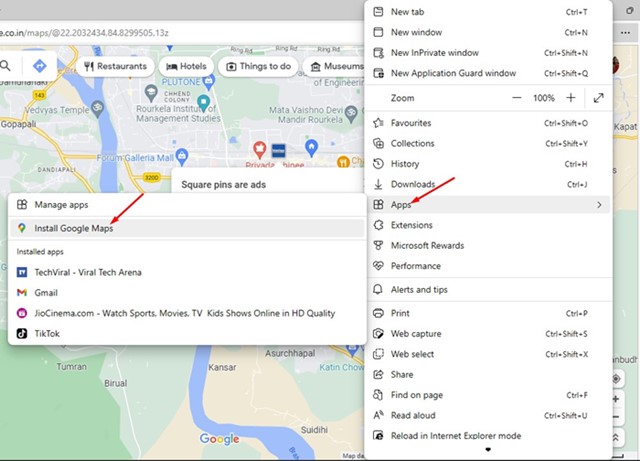Click the New window icon
This screenshot has width=640, height=461.
point(378,32)
